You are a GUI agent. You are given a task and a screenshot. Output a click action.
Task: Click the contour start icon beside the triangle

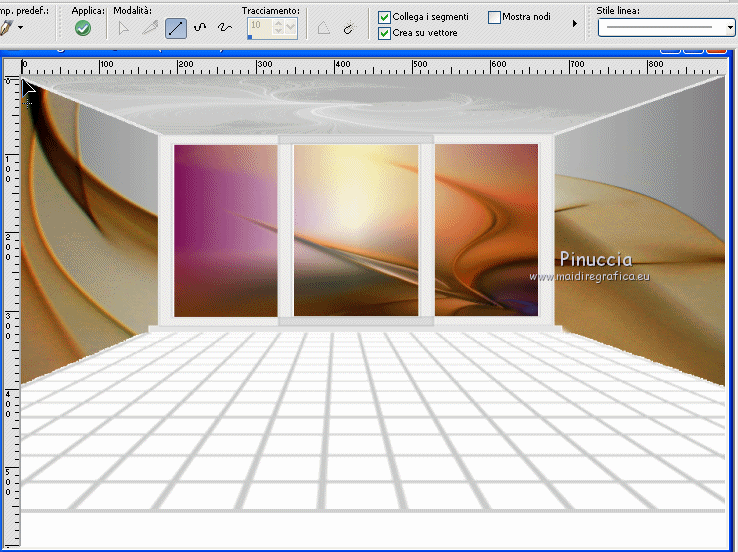pyautogui.click(x=348, y=29)
